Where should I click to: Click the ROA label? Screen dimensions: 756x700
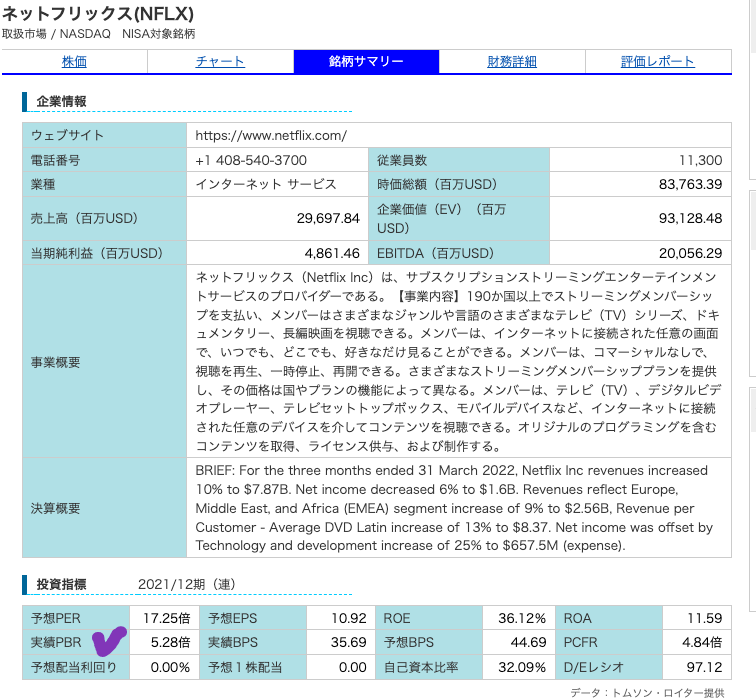(577, 618)
